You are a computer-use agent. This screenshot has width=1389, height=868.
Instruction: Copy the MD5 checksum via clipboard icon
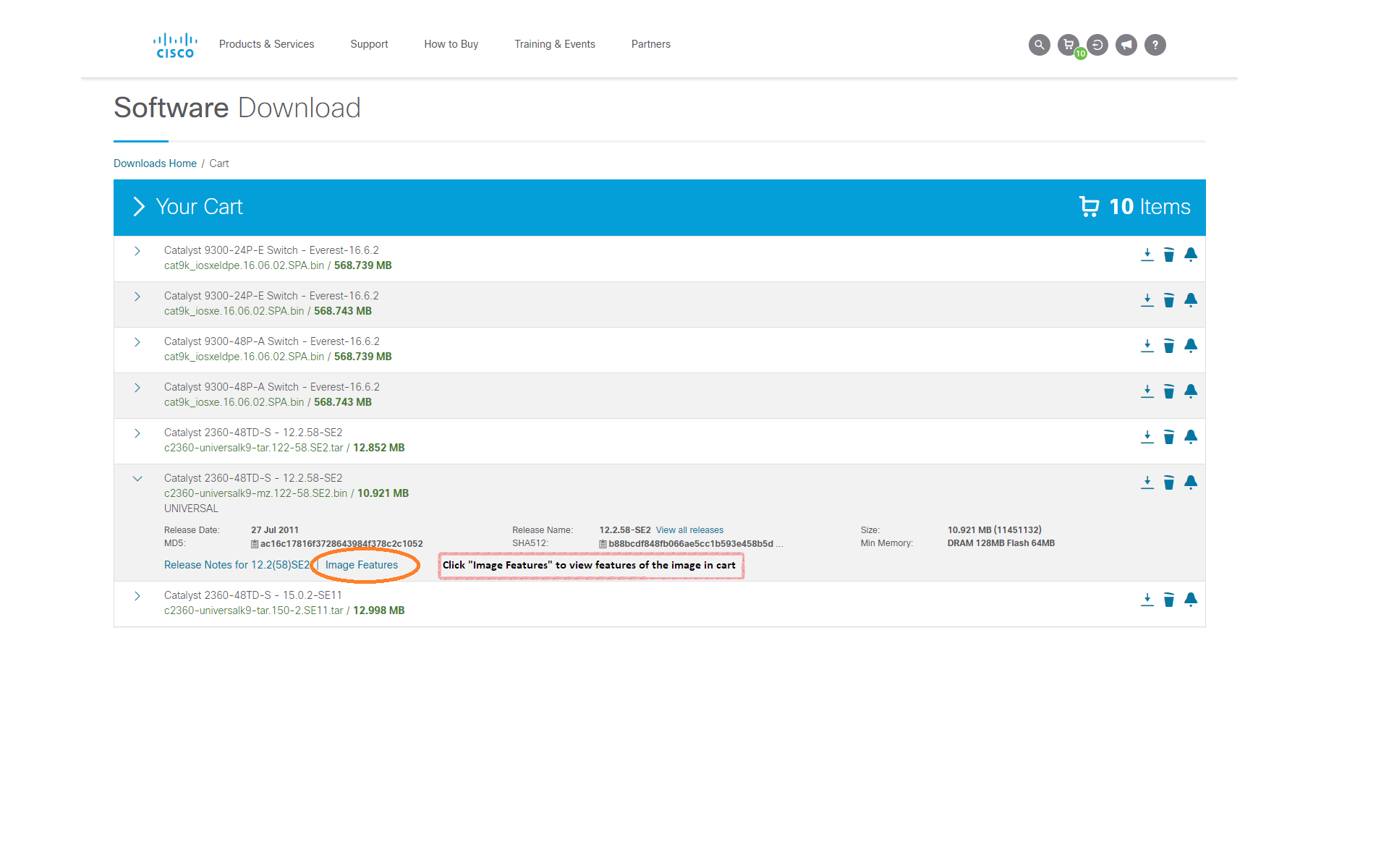click(x=255, y=544)
